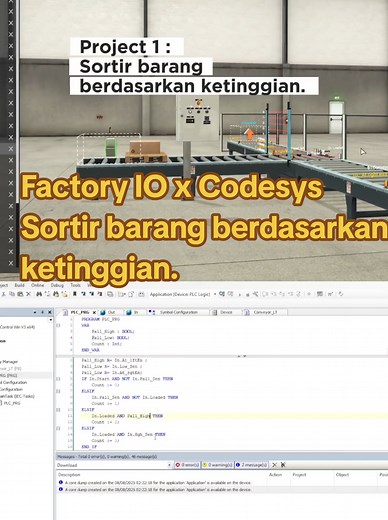This screenshot has height=520, width=388.
Task: Click the Stop icon in toolbar
Action: coord(248,294)
